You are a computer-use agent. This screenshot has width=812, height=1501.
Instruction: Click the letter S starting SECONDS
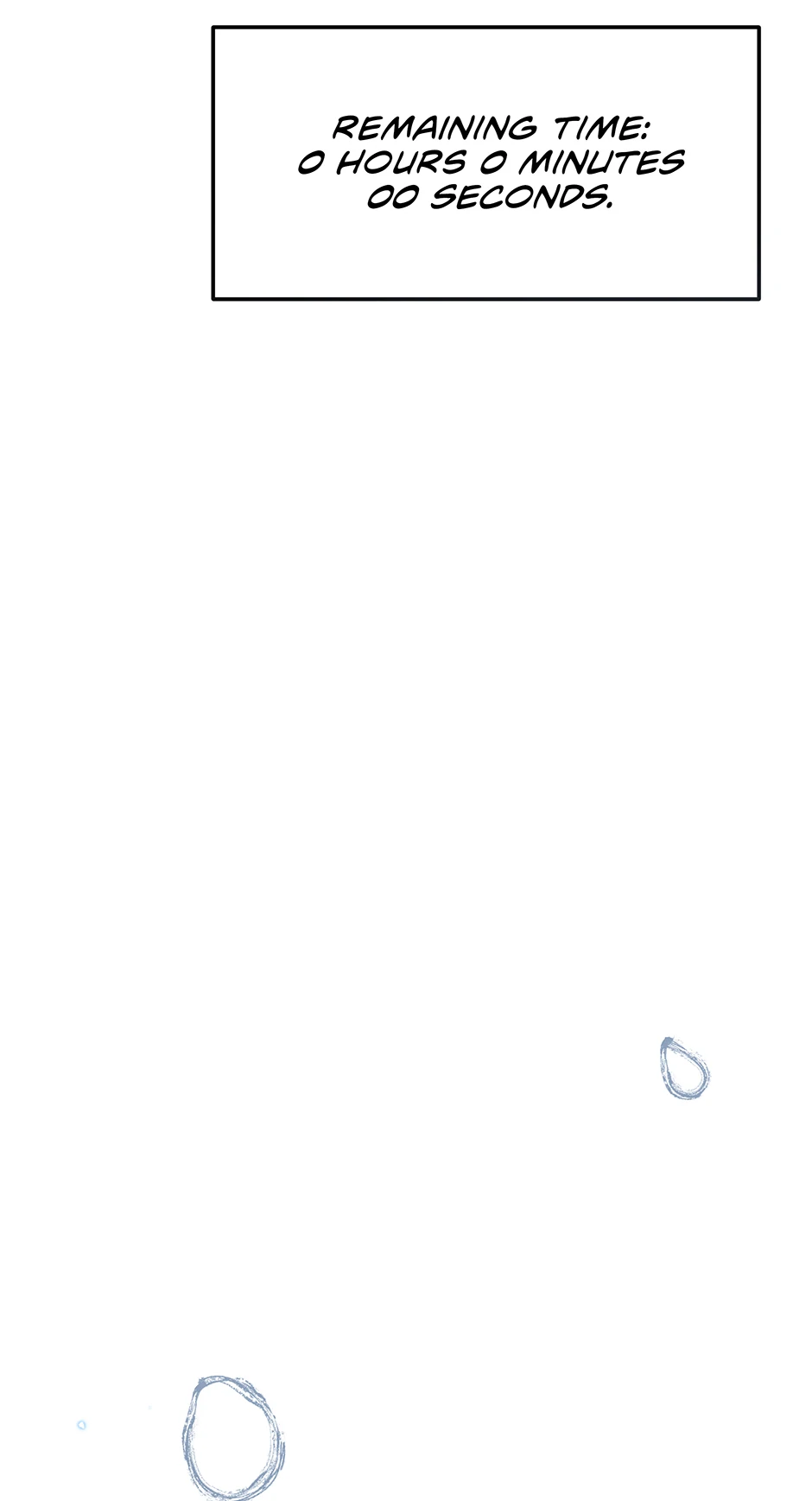coord(442,197)
